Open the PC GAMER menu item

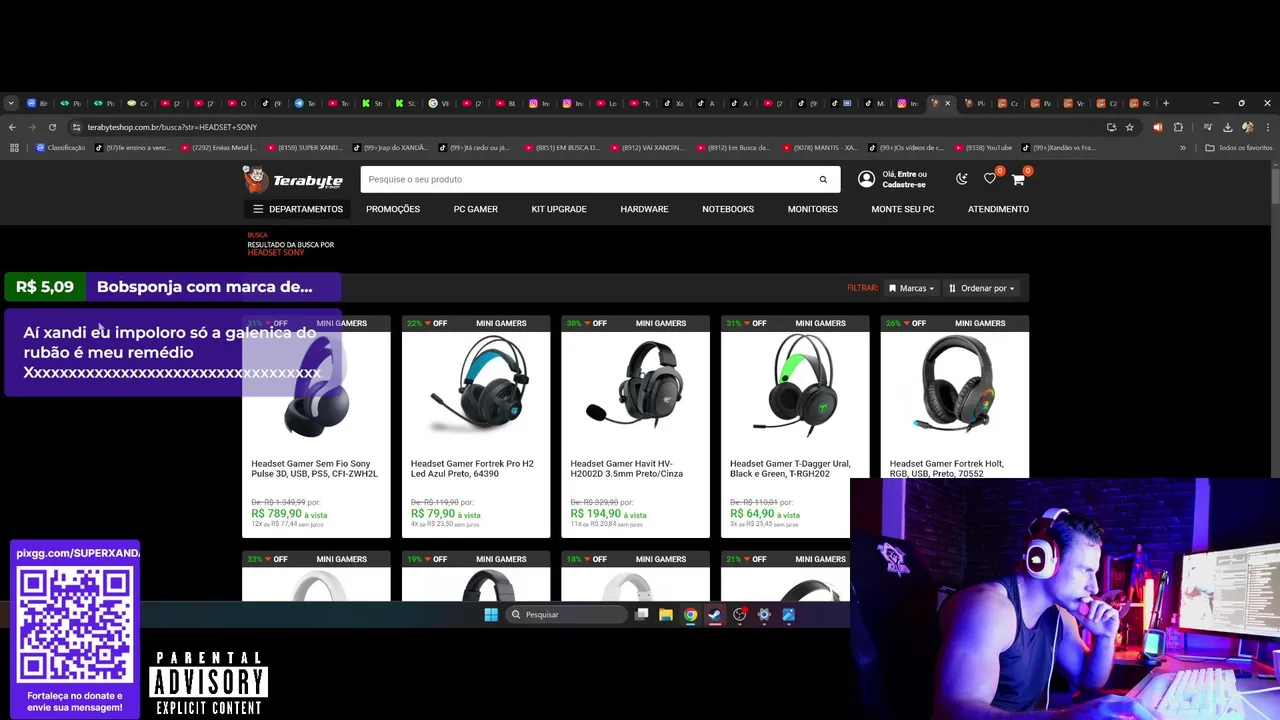(x=476, y=209)
